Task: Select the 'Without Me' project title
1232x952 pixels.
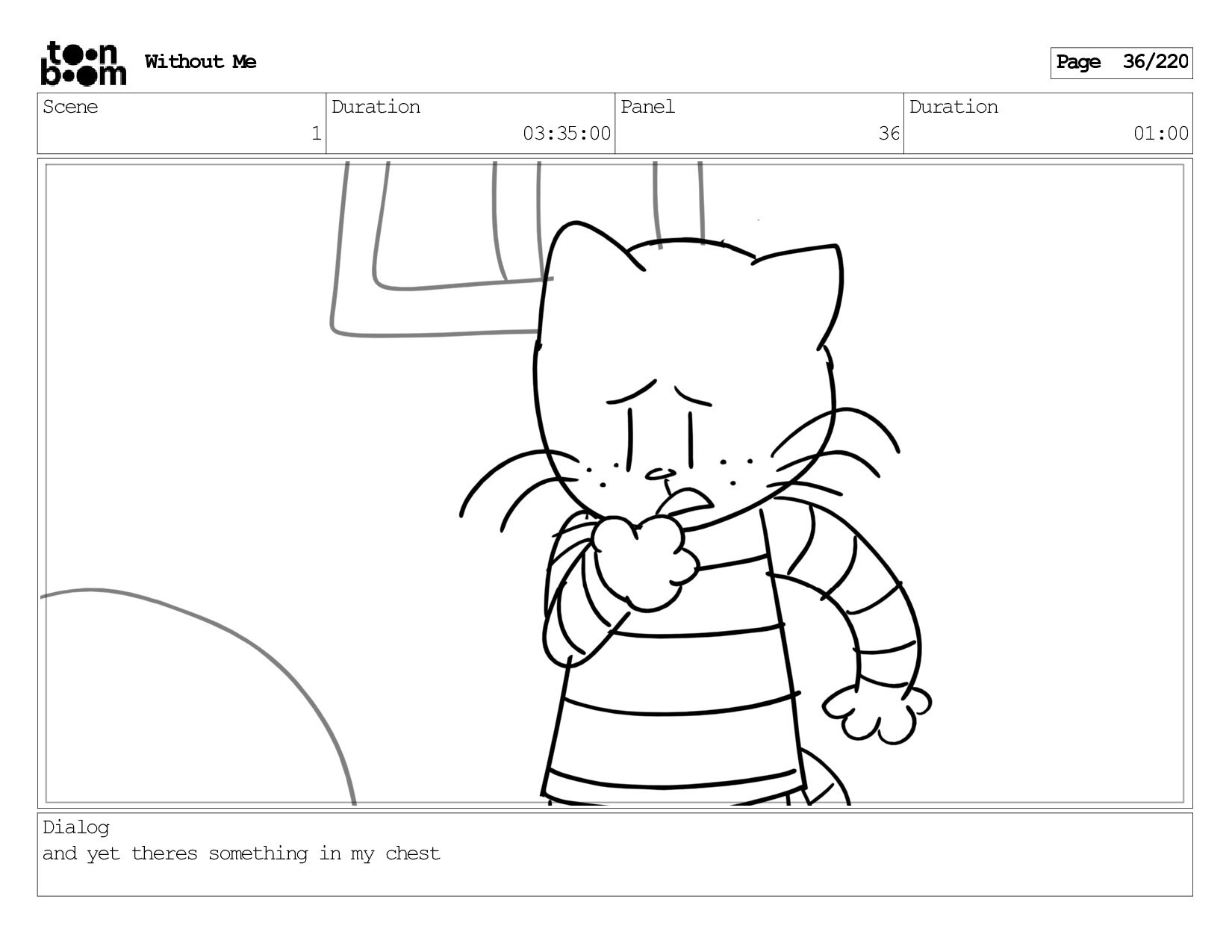Action: pos(200,62)
